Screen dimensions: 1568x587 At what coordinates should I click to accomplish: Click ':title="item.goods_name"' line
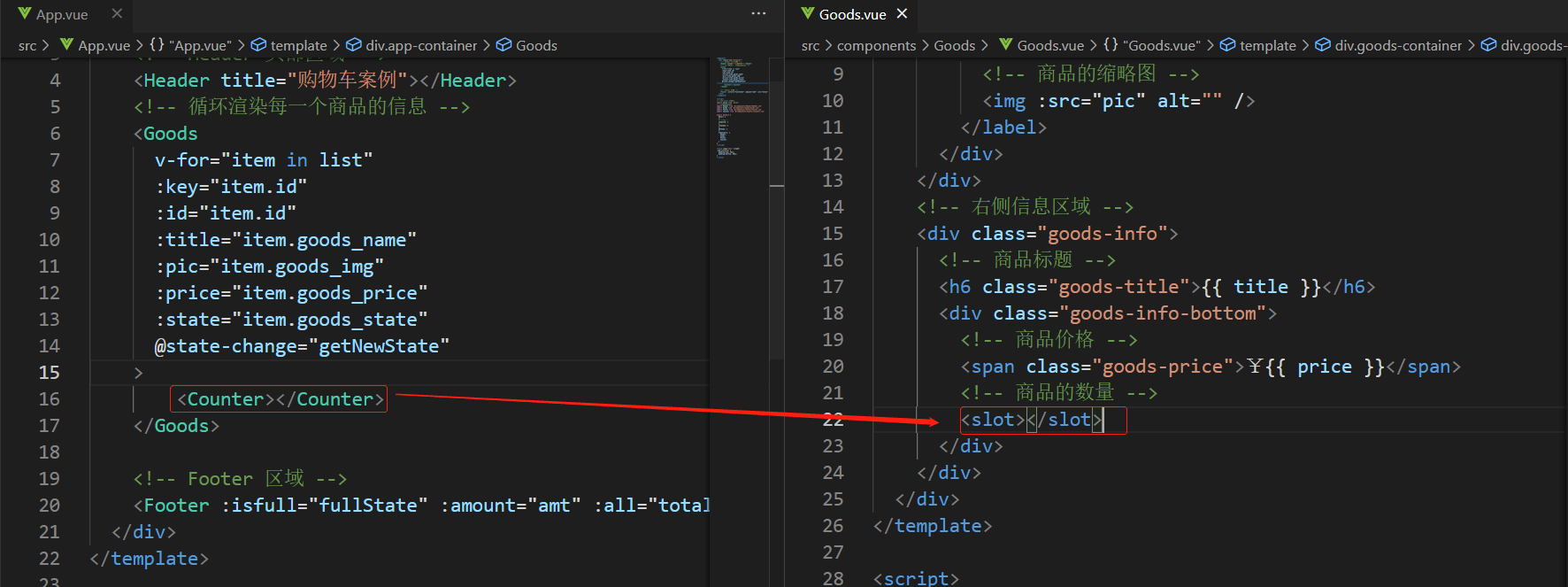click(286, 240)
